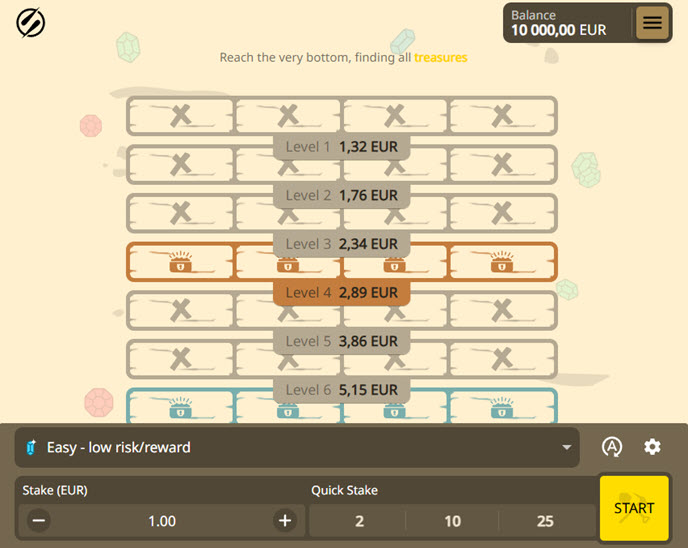688x548 pixels.
Task: Select quick stake 25
Action: click(x=545, y=521)
